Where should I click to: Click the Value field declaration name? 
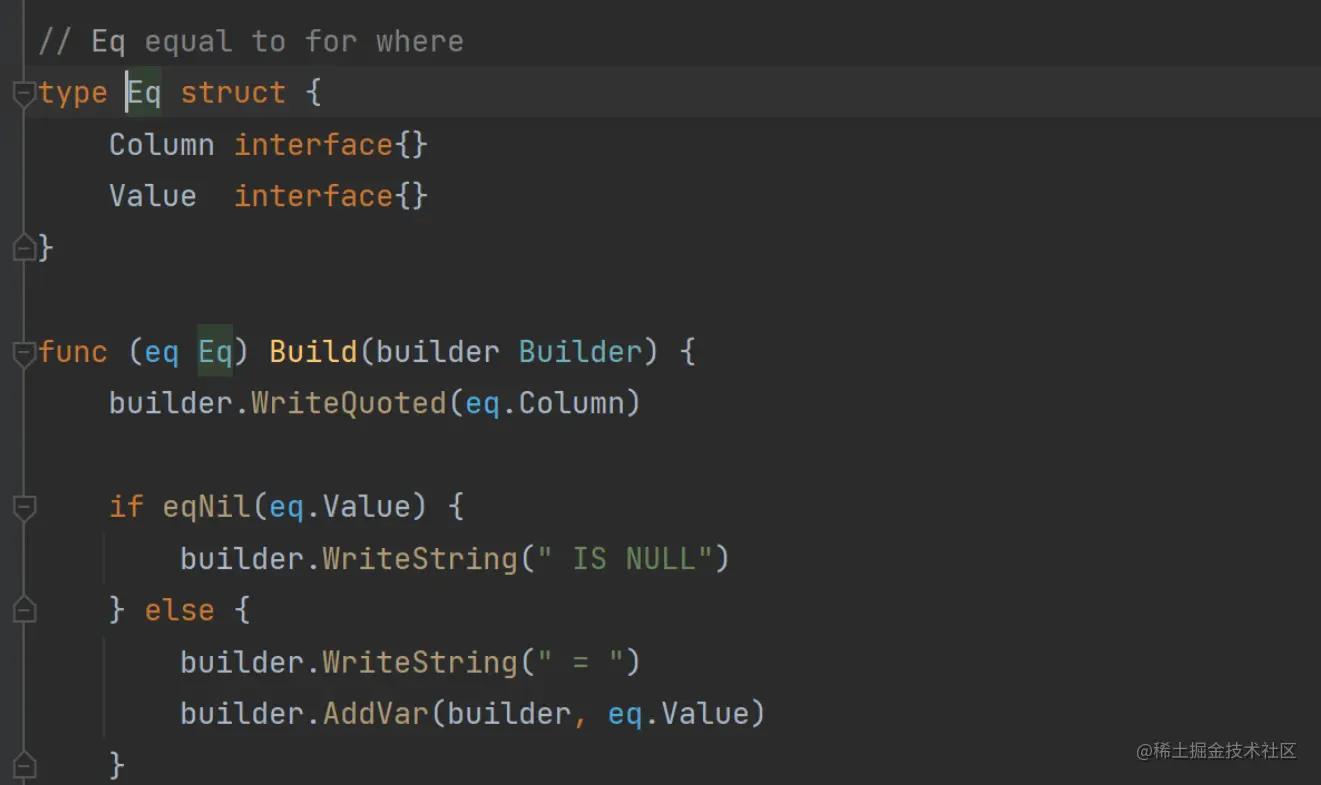point(152,197)
